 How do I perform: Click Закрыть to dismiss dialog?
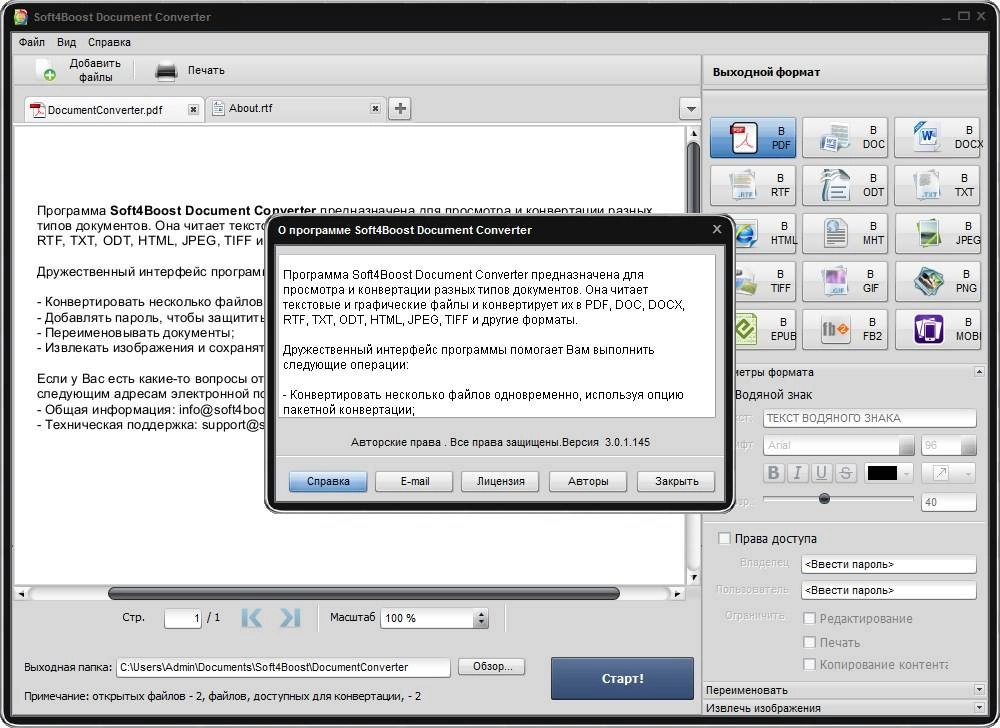point(676,481)
